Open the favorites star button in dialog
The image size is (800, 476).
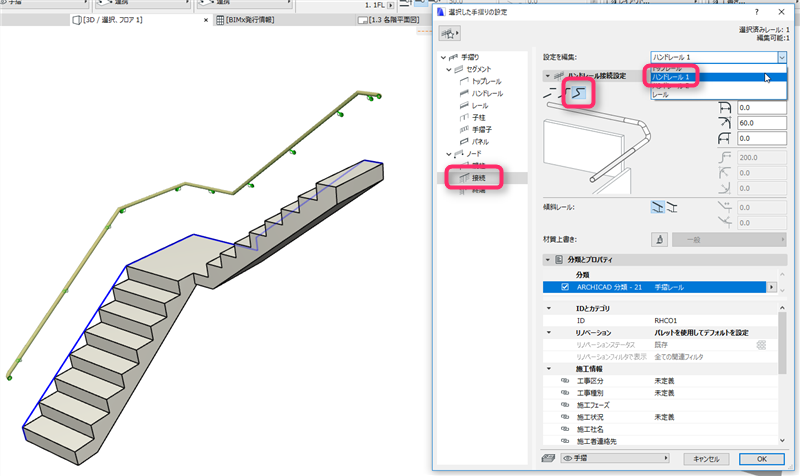(449, 34)
